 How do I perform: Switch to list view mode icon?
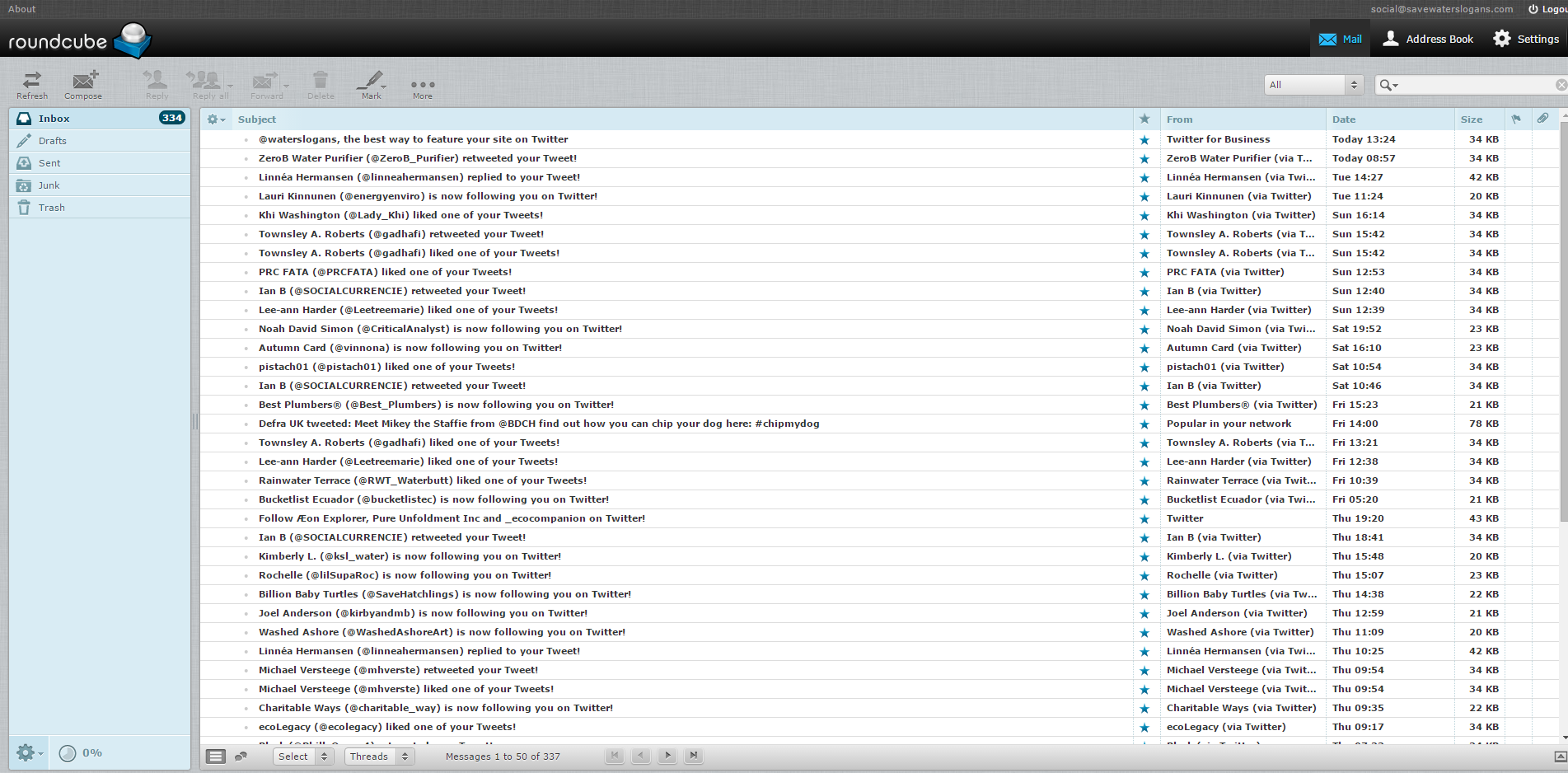(215, 757)
